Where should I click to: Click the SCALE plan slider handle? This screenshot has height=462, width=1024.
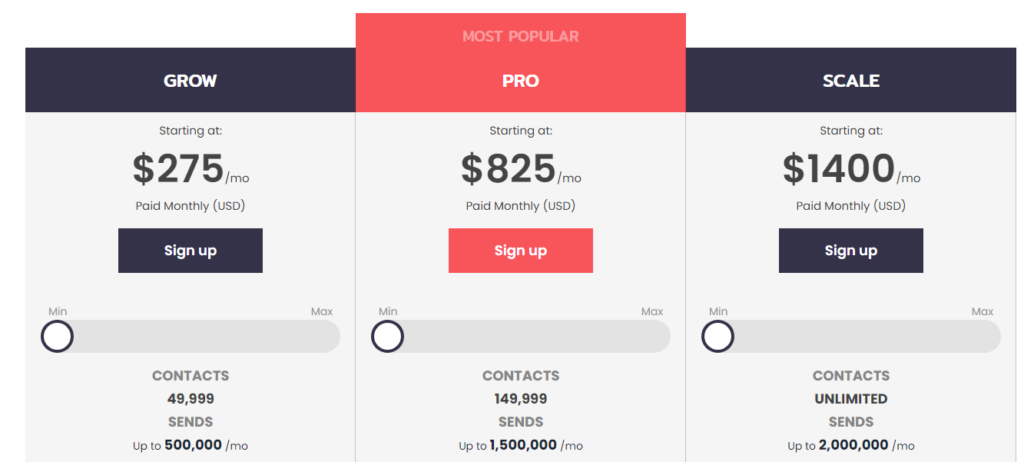[717, 337]
